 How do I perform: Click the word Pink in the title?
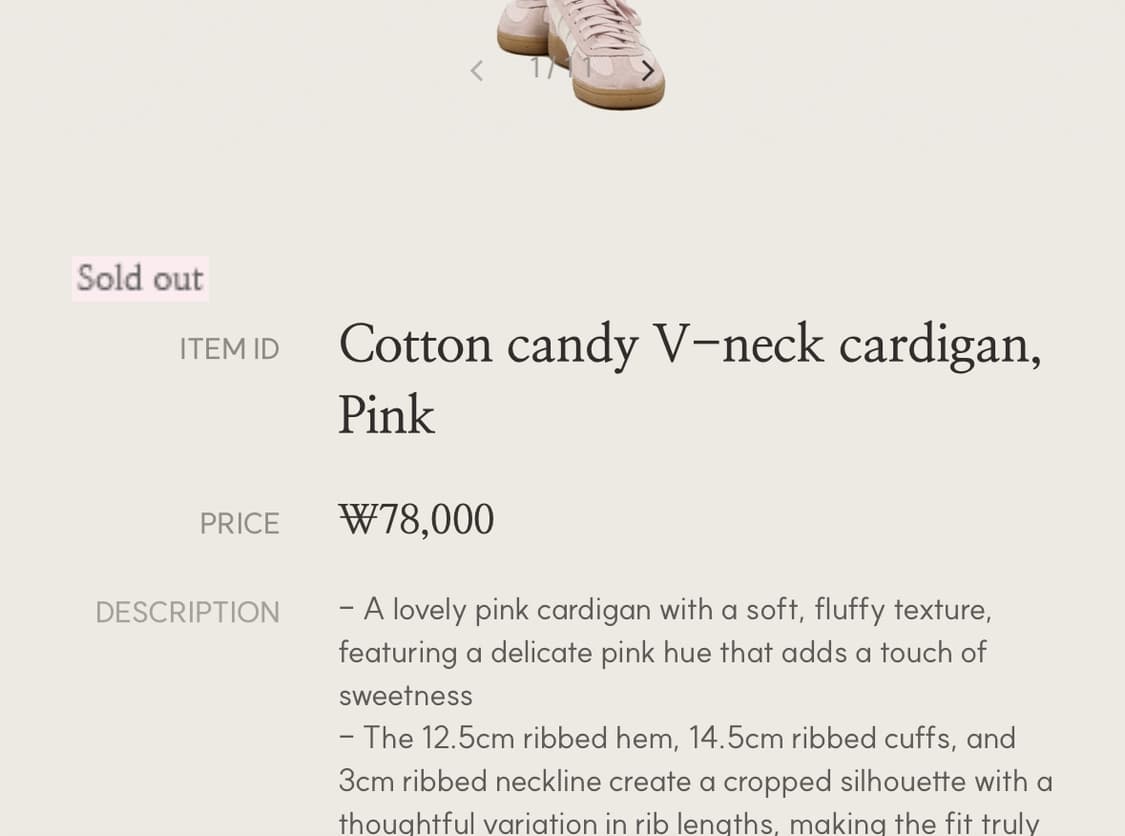386,416
